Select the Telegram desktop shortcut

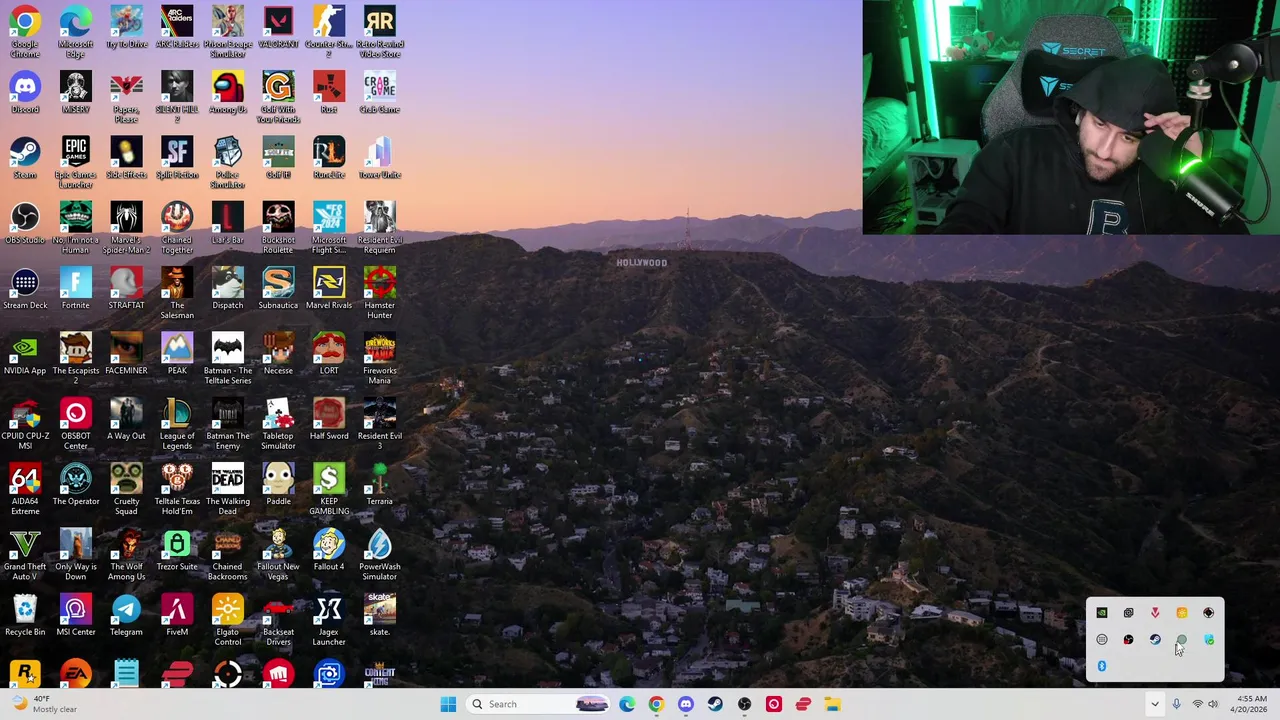click(x=126, y=614)
